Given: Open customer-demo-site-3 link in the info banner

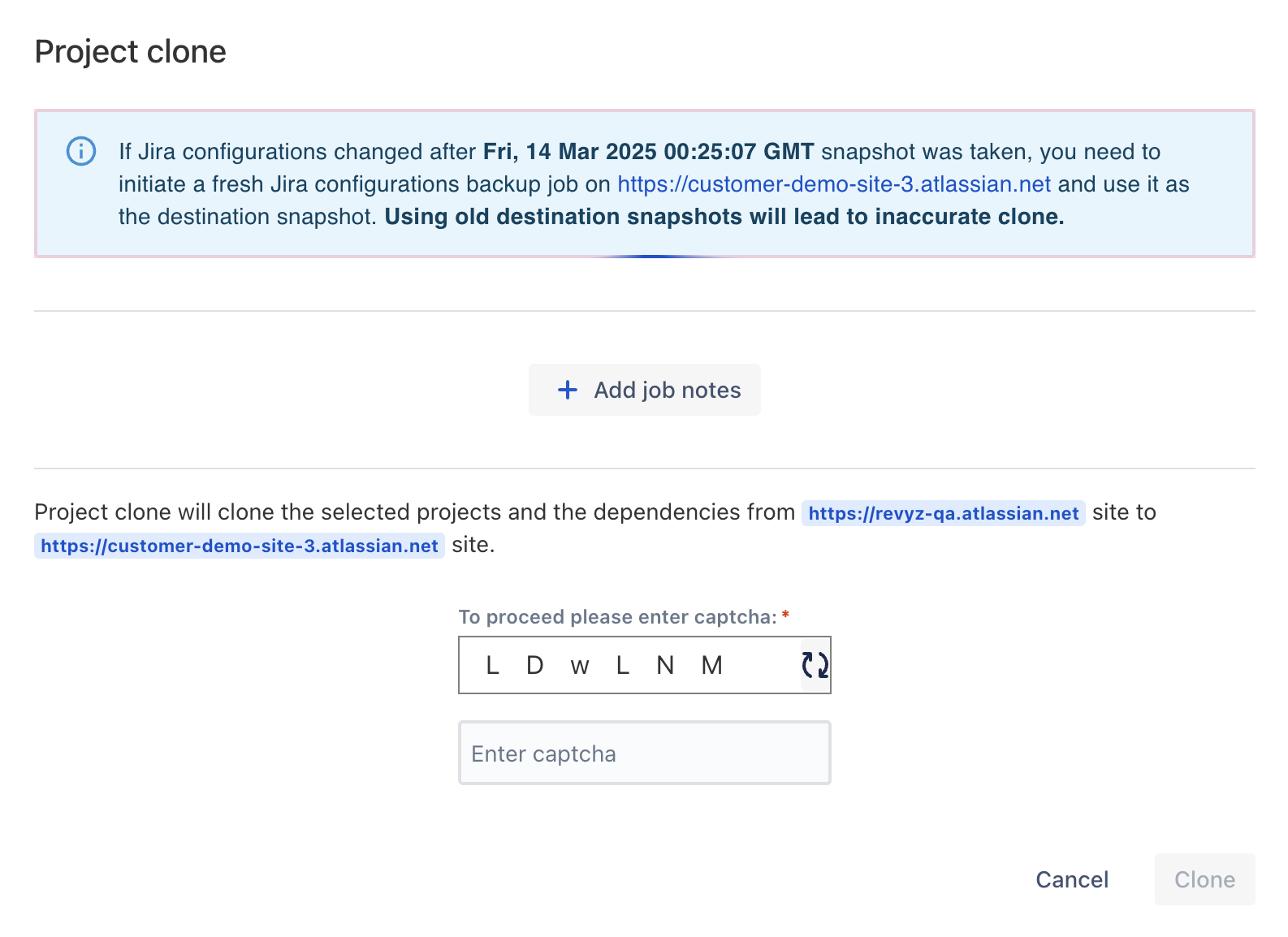Looking at the screenshot, I should pos(834,184).
